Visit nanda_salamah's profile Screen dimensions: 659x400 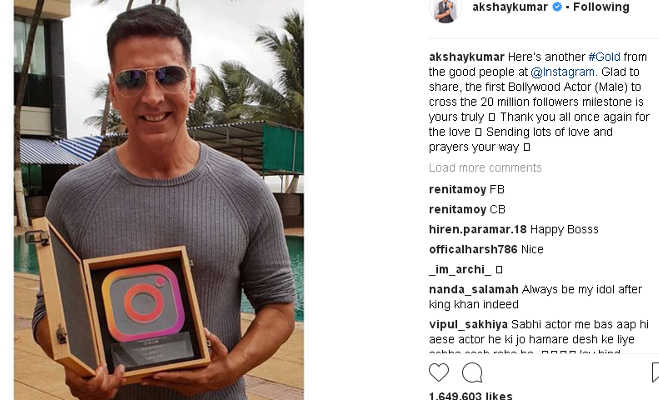(x=474, y=289)
